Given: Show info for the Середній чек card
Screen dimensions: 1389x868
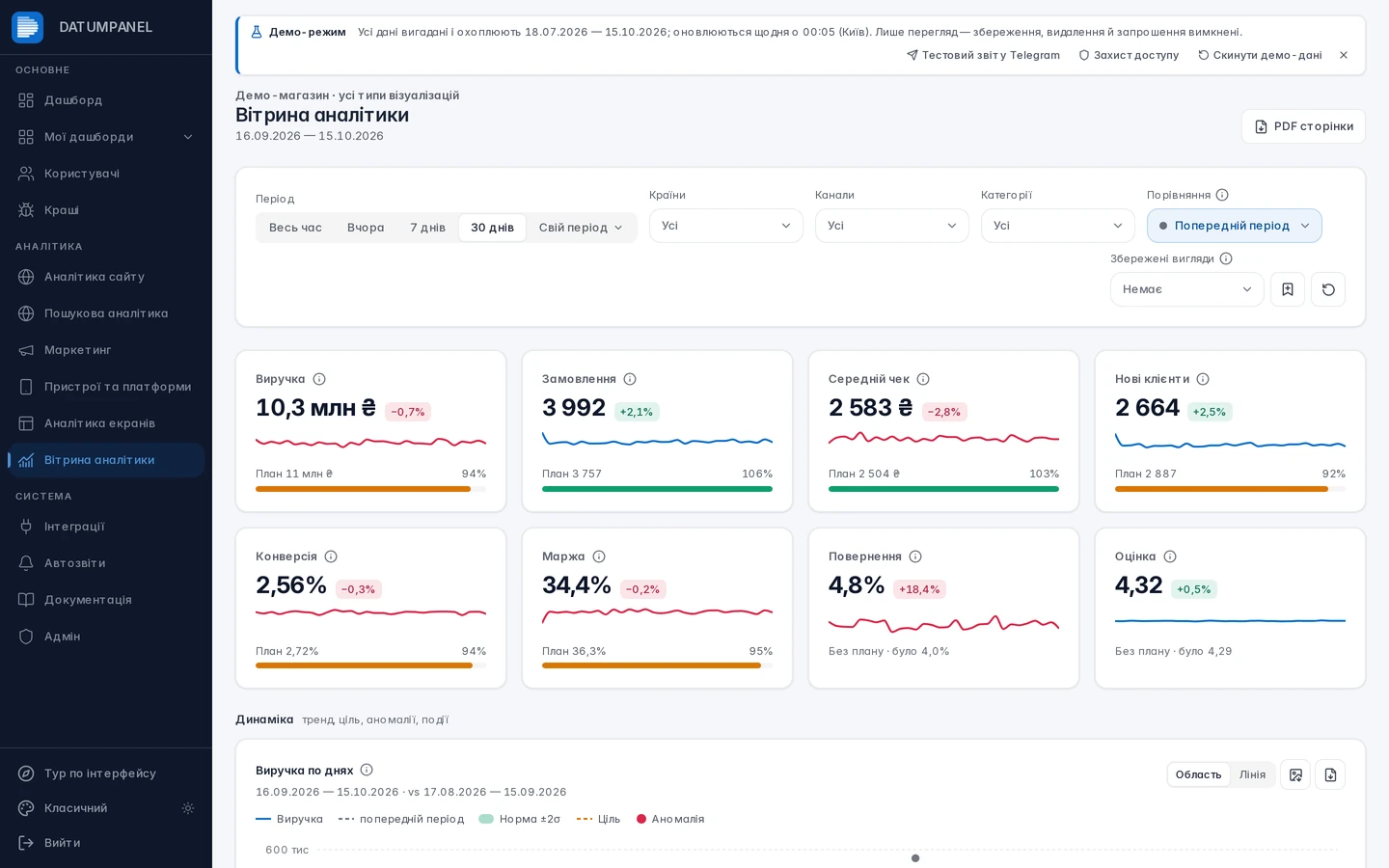Looking at the screenshot, I should click(x=923, y=379).
